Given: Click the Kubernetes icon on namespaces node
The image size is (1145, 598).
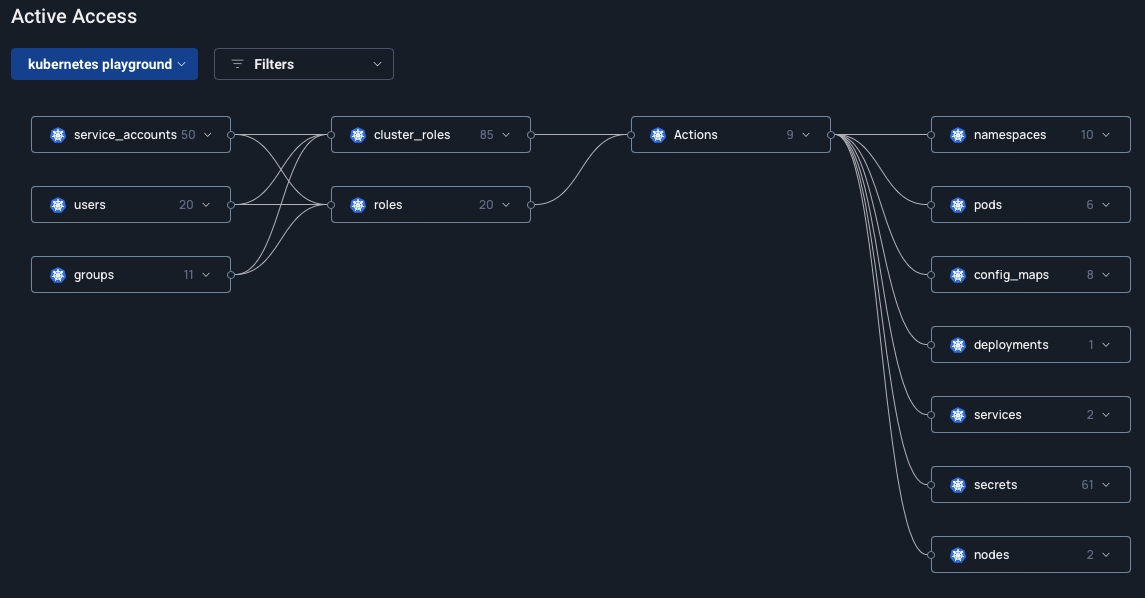Looking at the screenshot, I should [958, 135].
